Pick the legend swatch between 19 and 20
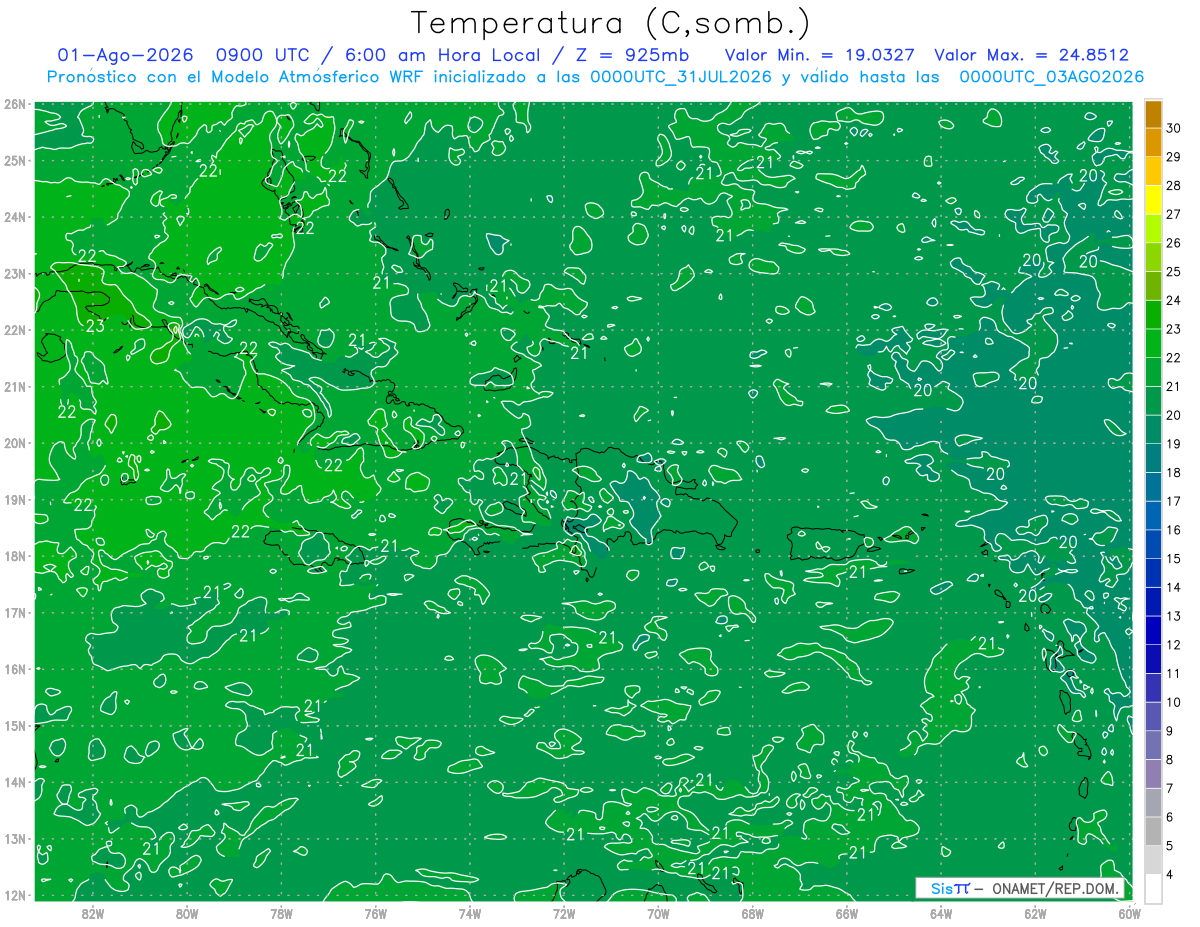 click(x=1153, y=430)
